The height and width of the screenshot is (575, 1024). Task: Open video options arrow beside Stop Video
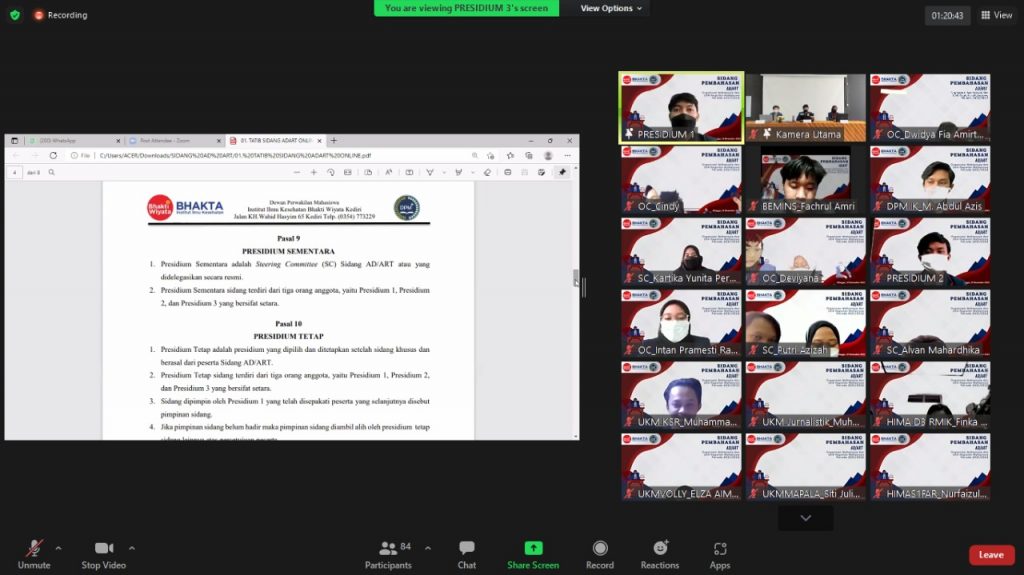[131, 548]
